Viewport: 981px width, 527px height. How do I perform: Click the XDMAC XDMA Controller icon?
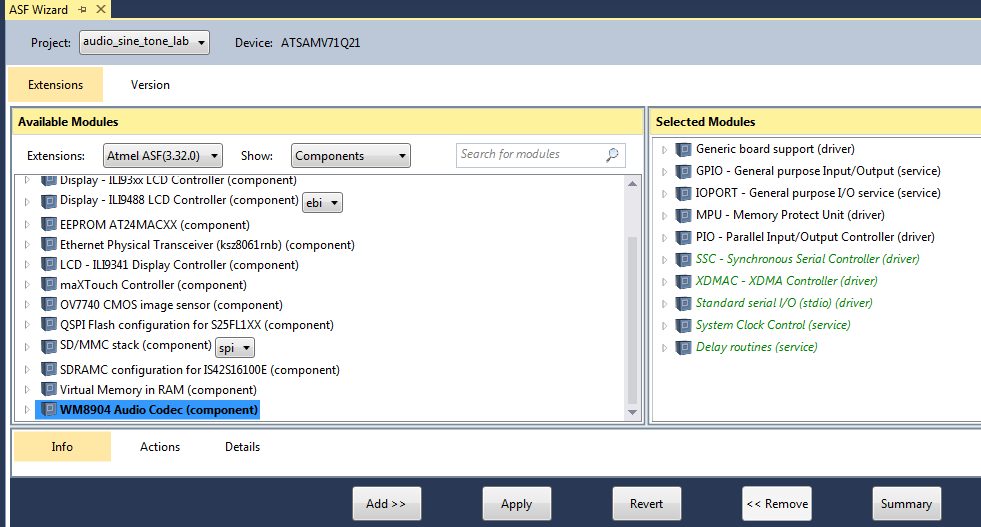coord(684,281)
